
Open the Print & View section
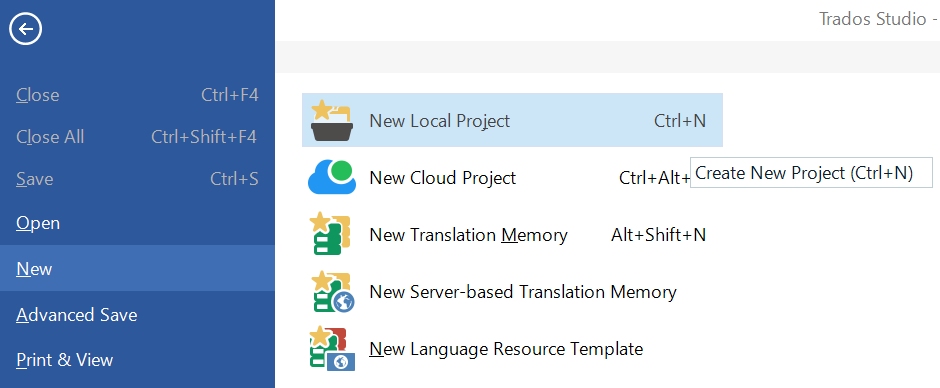tap(137, 360)
